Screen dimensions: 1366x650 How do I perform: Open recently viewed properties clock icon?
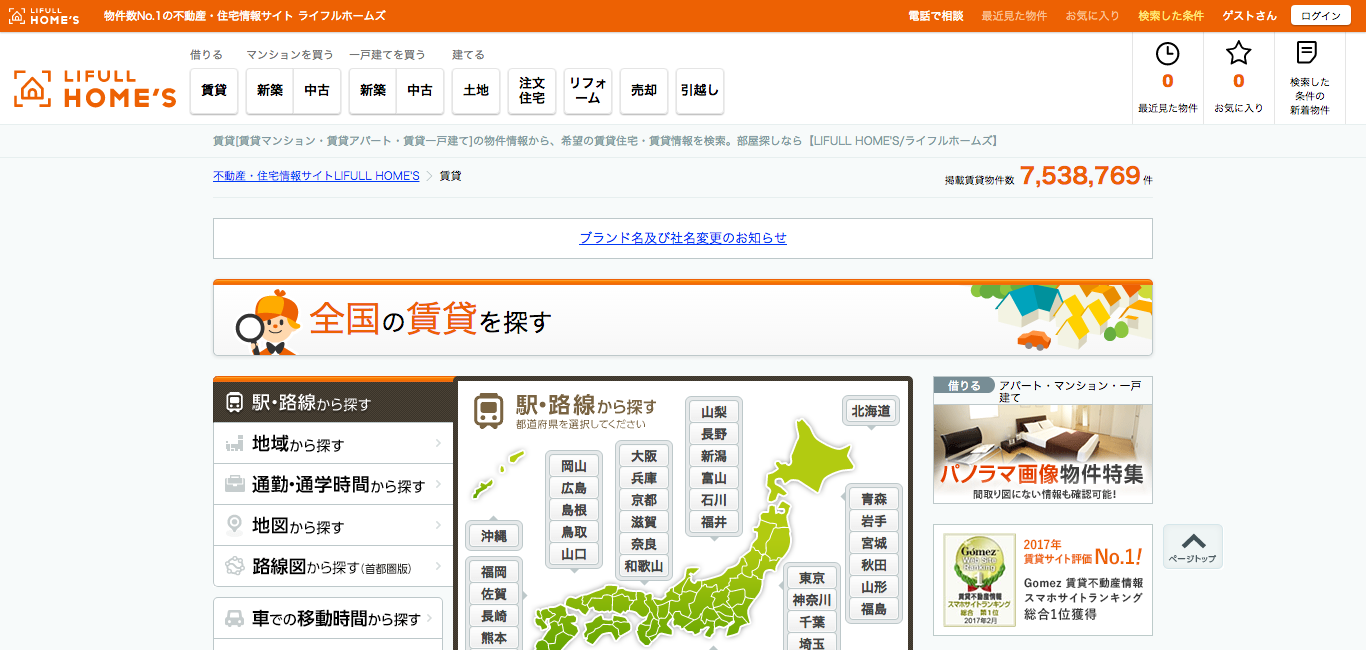1167,54
